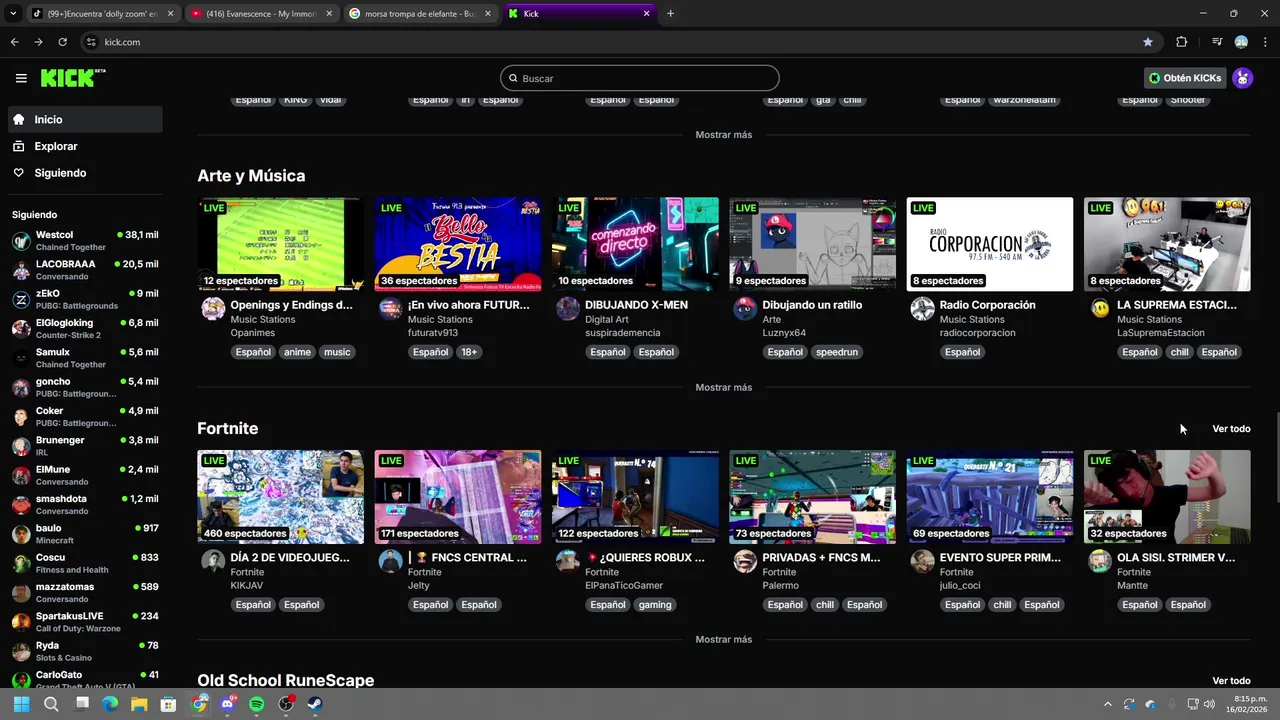Open suspirademencia channel name link

(x=622, y=333)
